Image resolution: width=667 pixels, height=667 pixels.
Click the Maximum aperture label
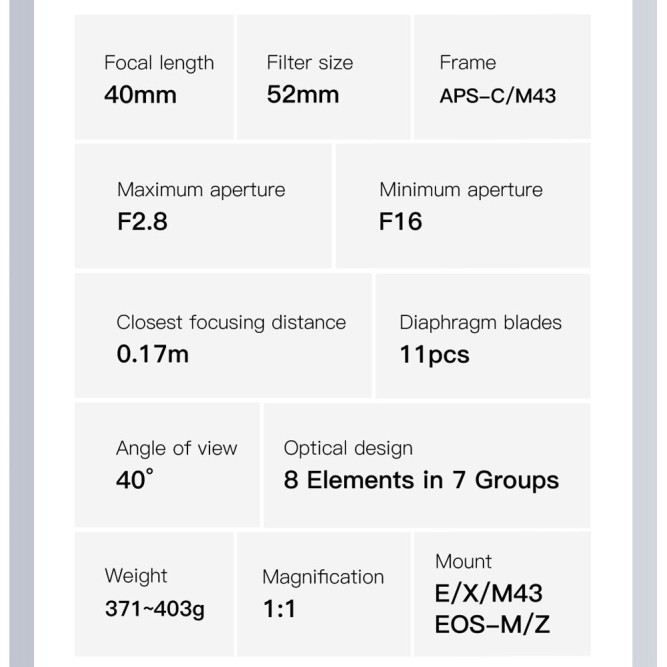click(201, 190)
